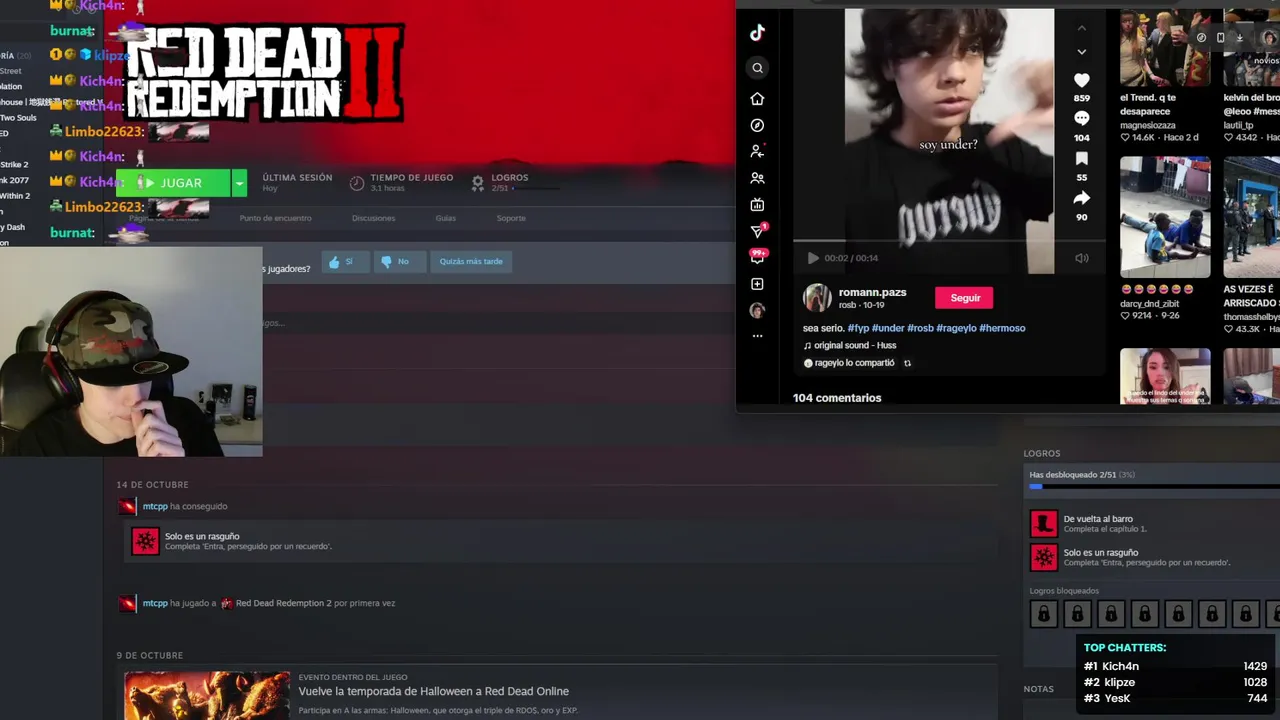The height and width of the screenshot is (720, 1280).
Task: Go to the next video with down chevron
Action: click(1081, 52)
